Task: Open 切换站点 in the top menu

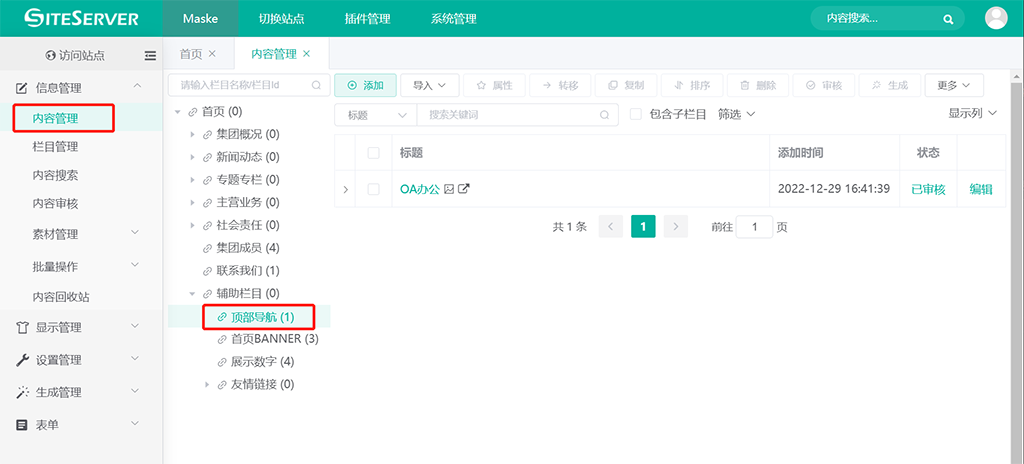Action: [x=281, y=19]
